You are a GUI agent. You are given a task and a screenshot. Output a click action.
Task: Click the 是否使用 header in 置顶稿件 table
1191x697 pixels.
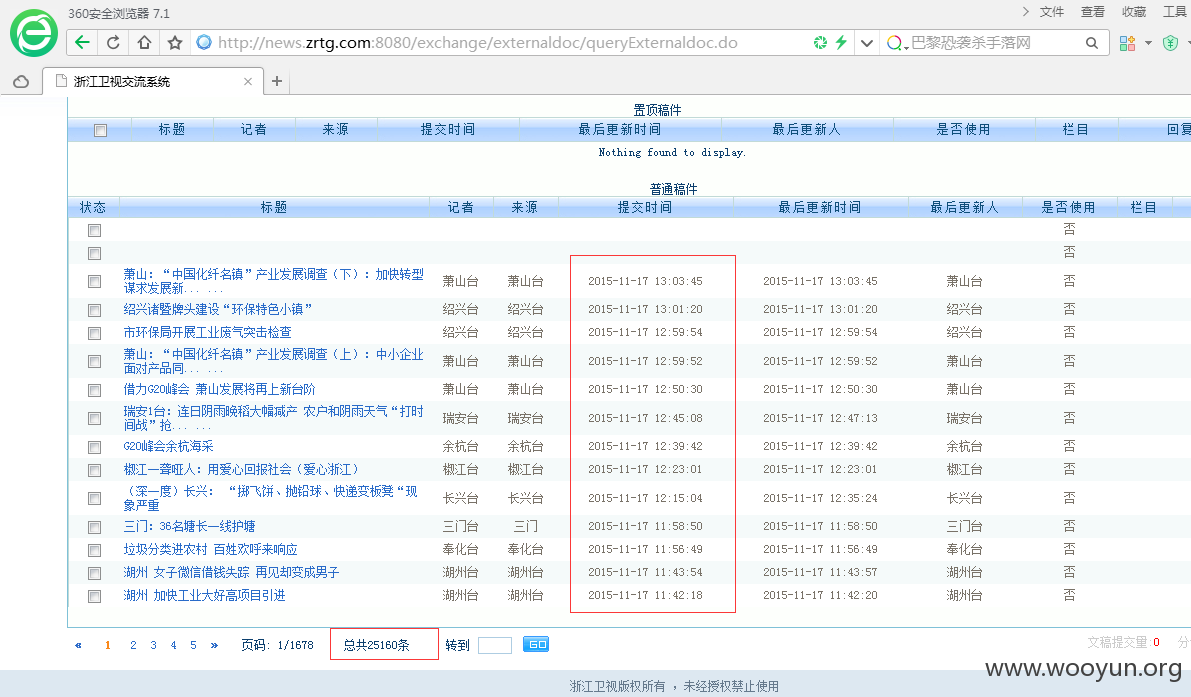tap(963, 129)
